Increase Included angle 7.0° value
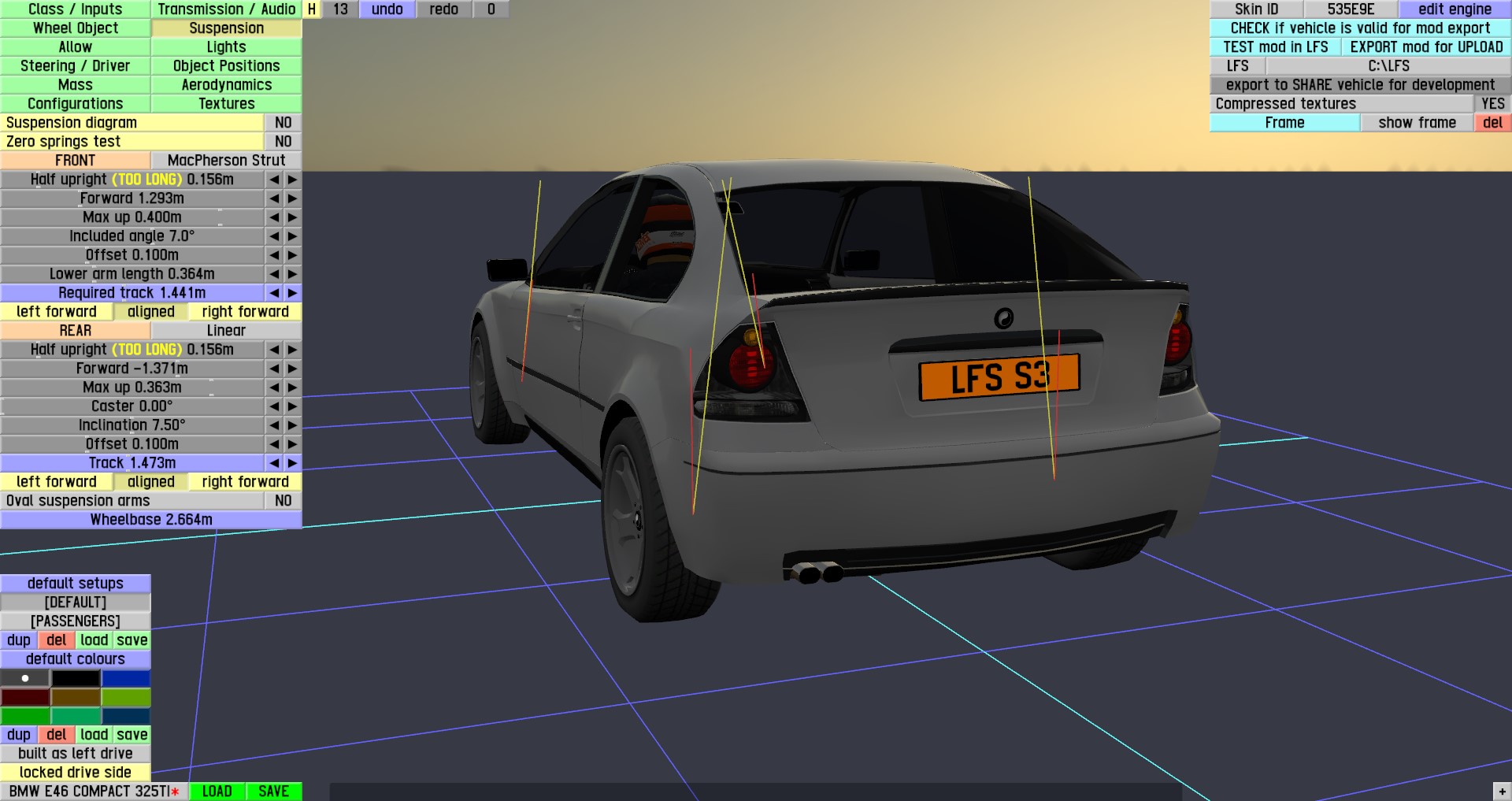1512x801 pixels. coord(292,236)
